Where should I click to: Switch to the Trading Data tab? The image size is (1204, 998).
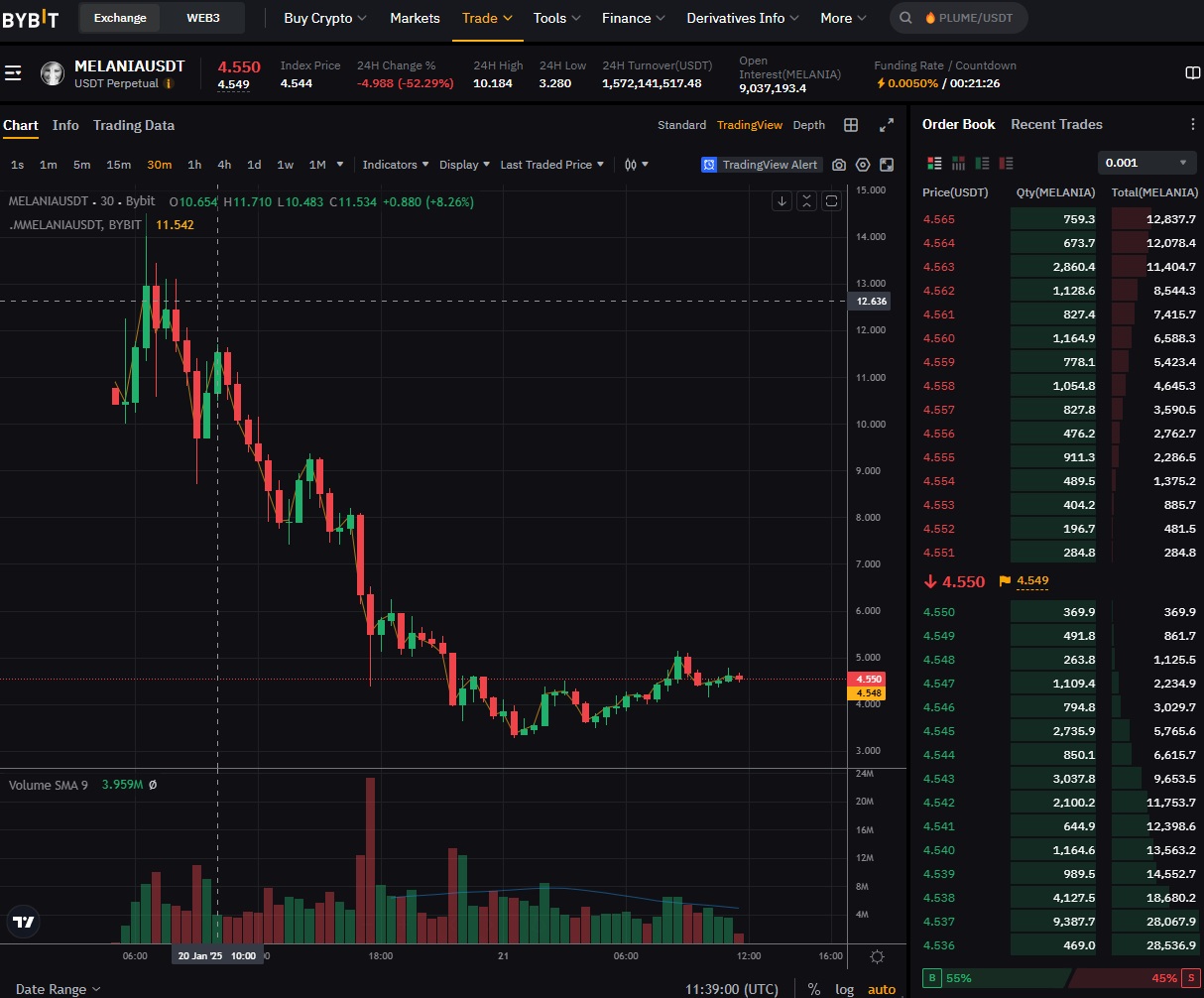click(x=134, y=125)
